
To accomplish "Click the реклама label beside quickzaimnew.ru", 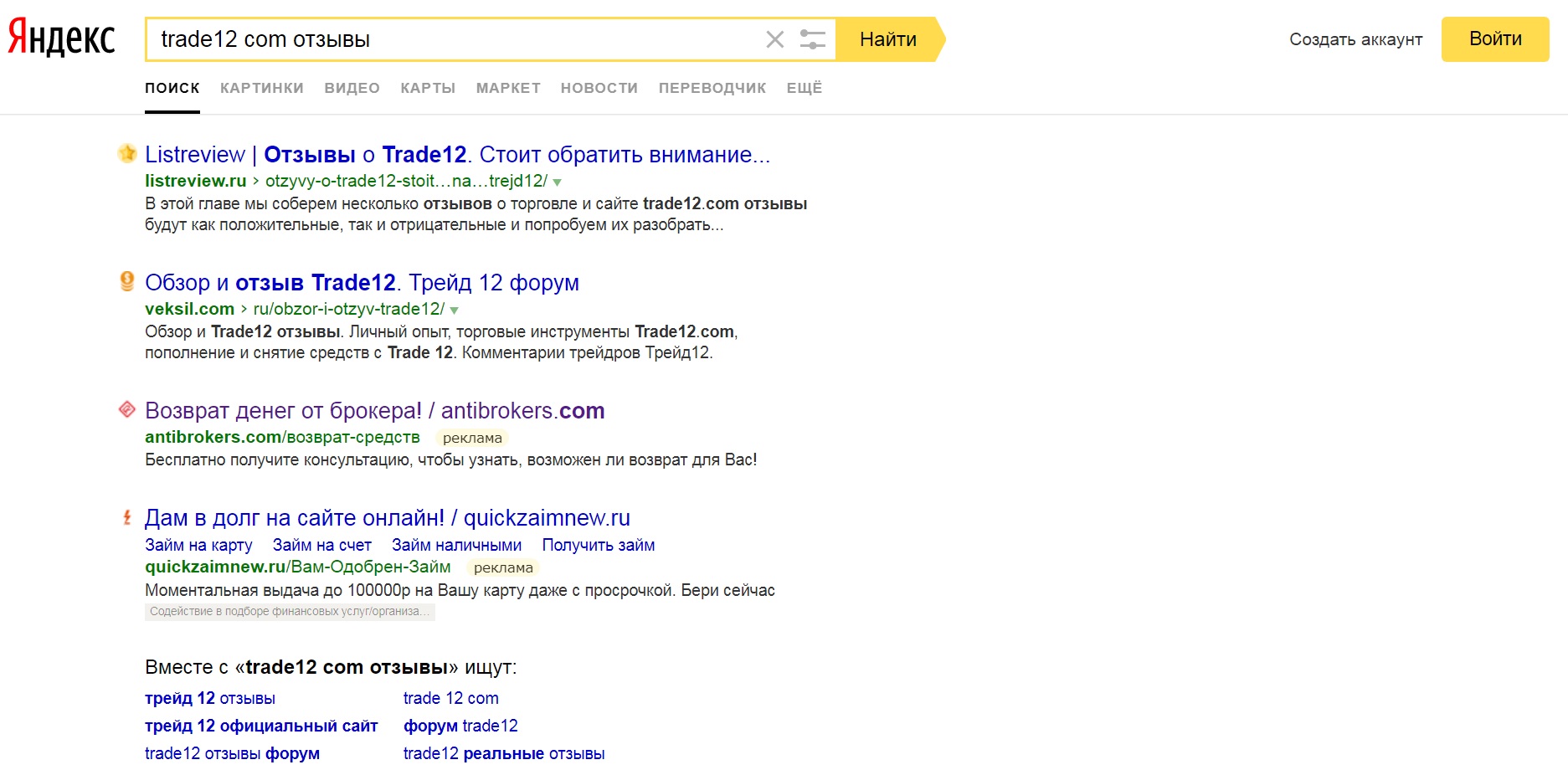I will pos(503,567).
